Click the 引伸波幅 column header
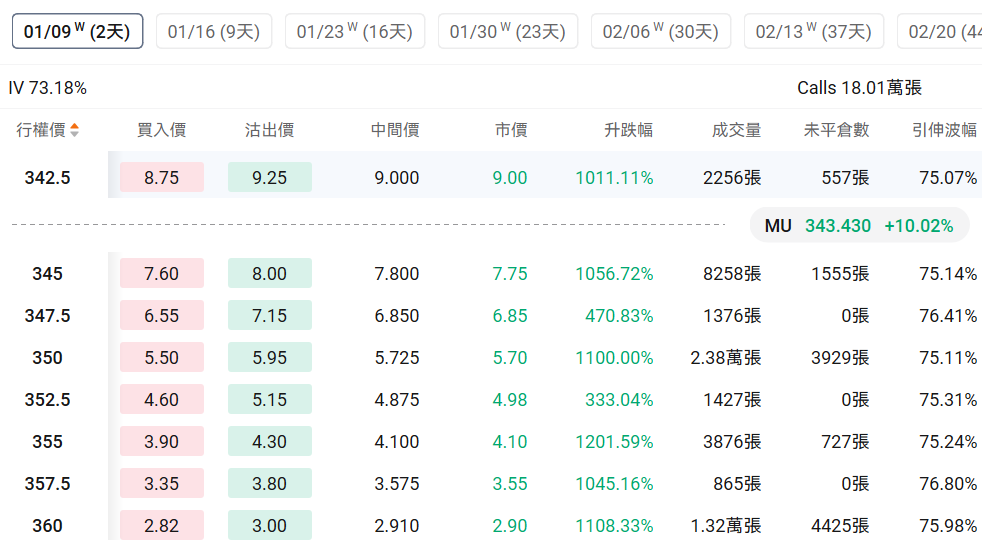The height and width of the screenshot is (540, 982). (944, 130)
